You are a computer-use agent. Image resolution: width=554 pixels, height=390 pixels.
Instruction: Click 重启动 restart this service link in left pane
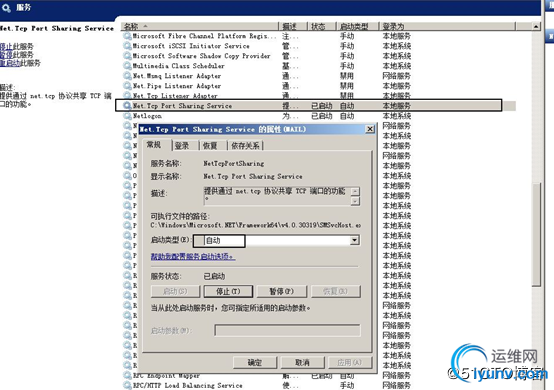pyautogui.click(x=10, y=63)
